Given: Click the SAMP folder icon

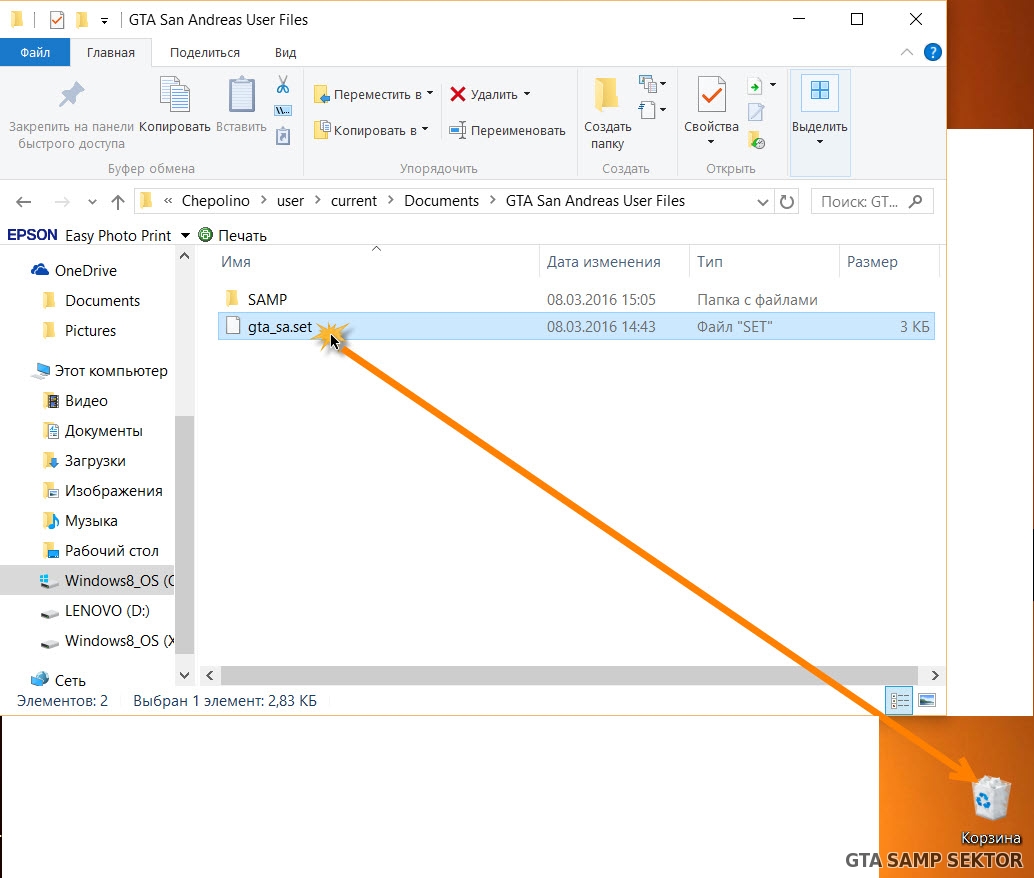Looking at the screenshot, I should pyautogui.click(x=232, y=299).
